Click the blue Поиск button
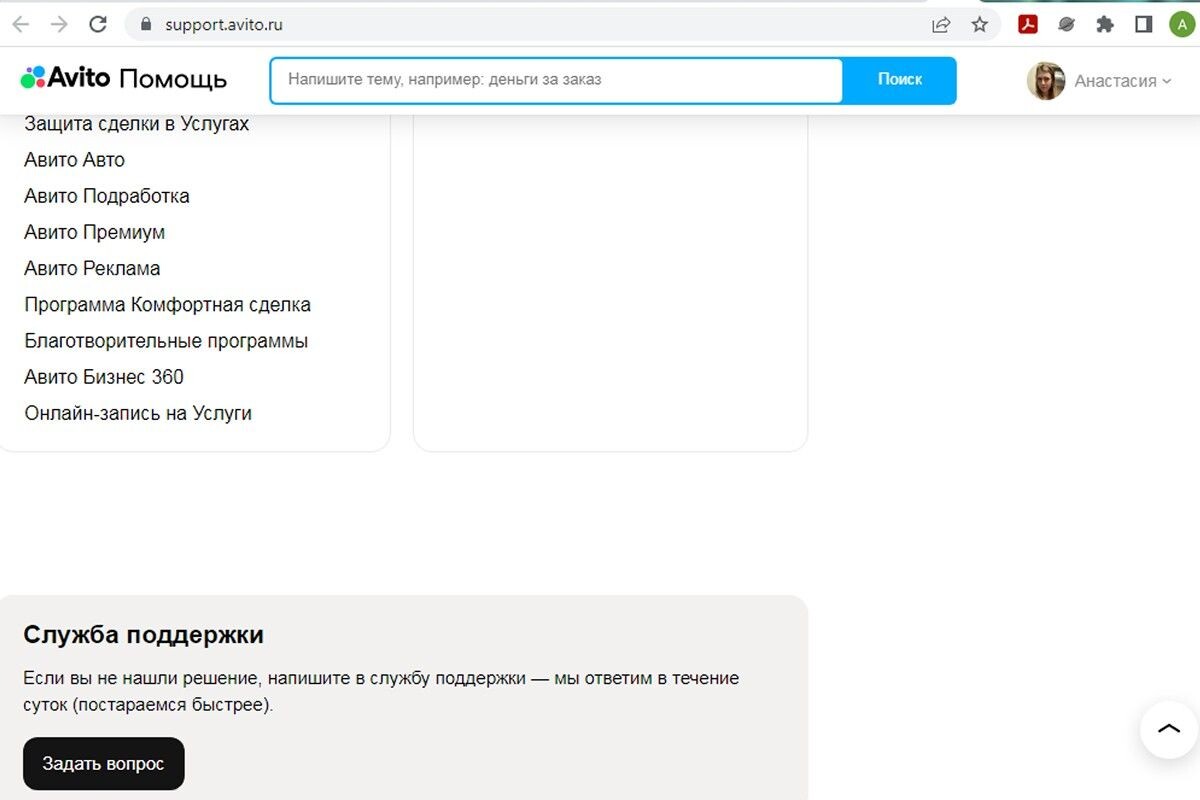The image size is (1200, 800). pos(900,80)
